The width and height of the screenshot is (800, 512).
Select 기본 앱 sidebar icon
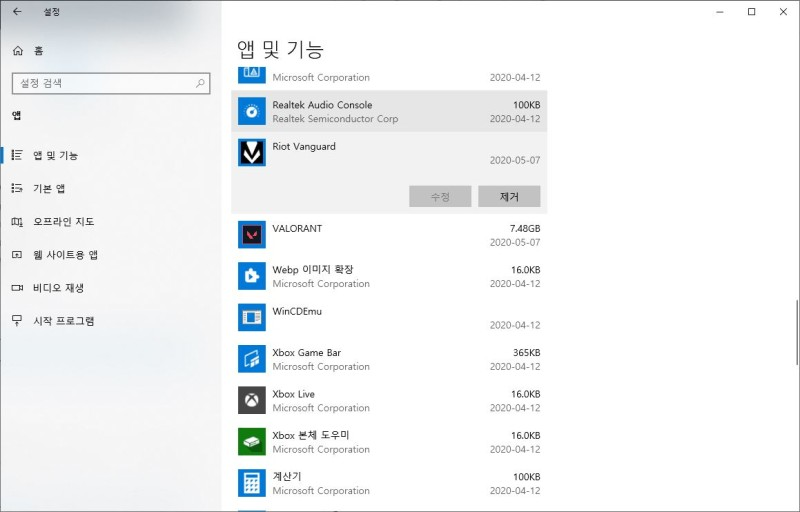[x=17, y=188]
